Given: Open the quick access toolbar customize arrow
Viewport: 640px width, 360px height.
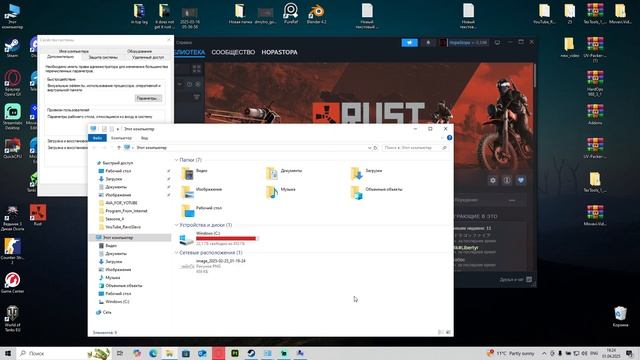Looking at the screenshot, I should [x=118, y=129].
